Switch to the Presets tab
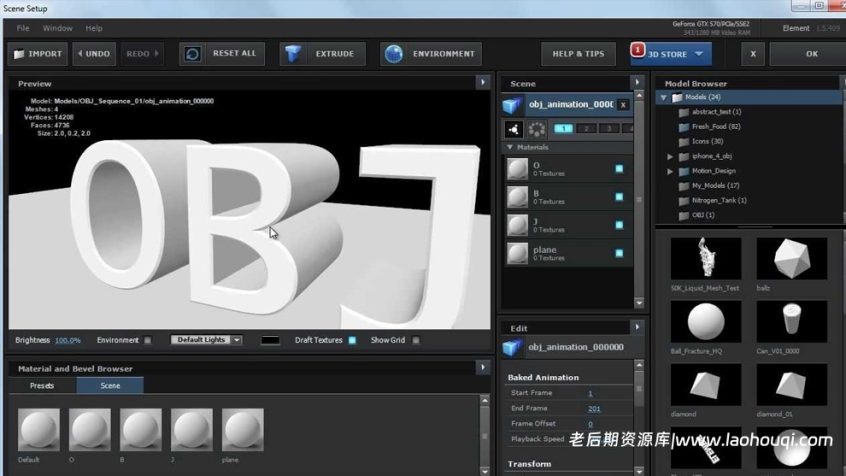The image size is (846, 476). tap(42, 386)
